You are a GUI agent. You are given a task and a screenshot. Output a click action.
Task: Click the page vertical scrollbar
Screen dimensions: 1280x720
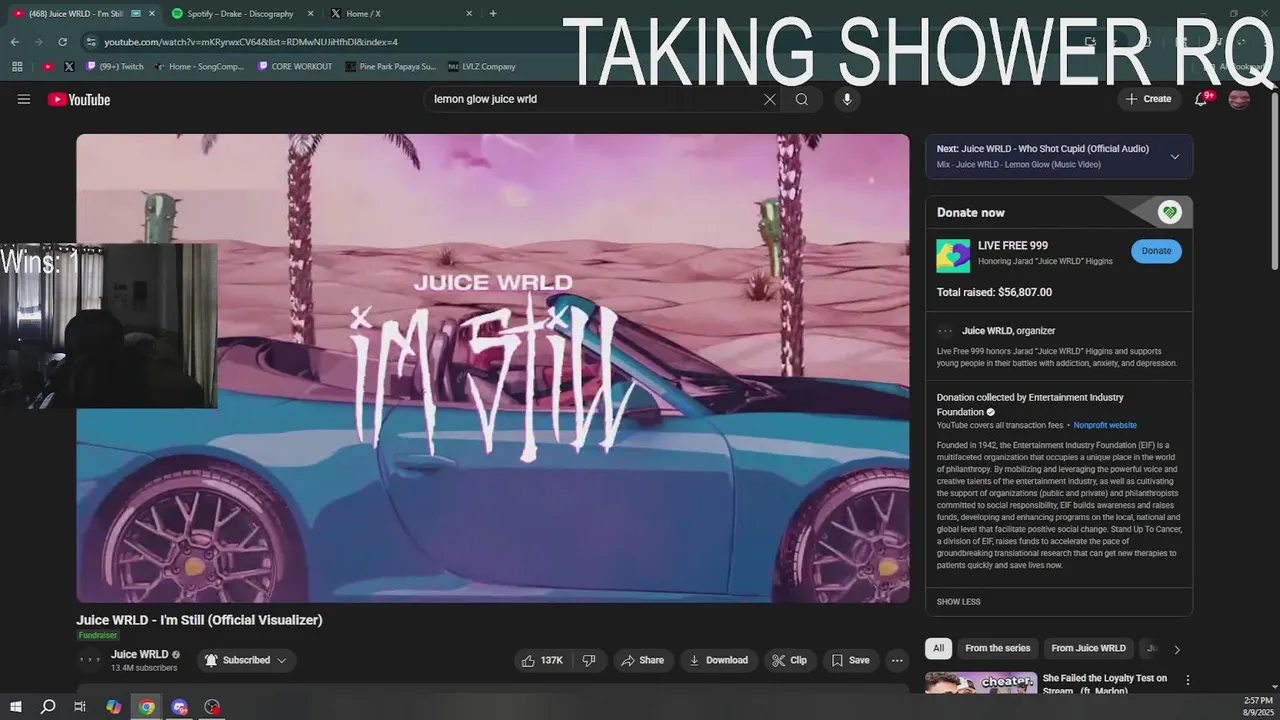pyautogui.click(x=1274, y=180)
